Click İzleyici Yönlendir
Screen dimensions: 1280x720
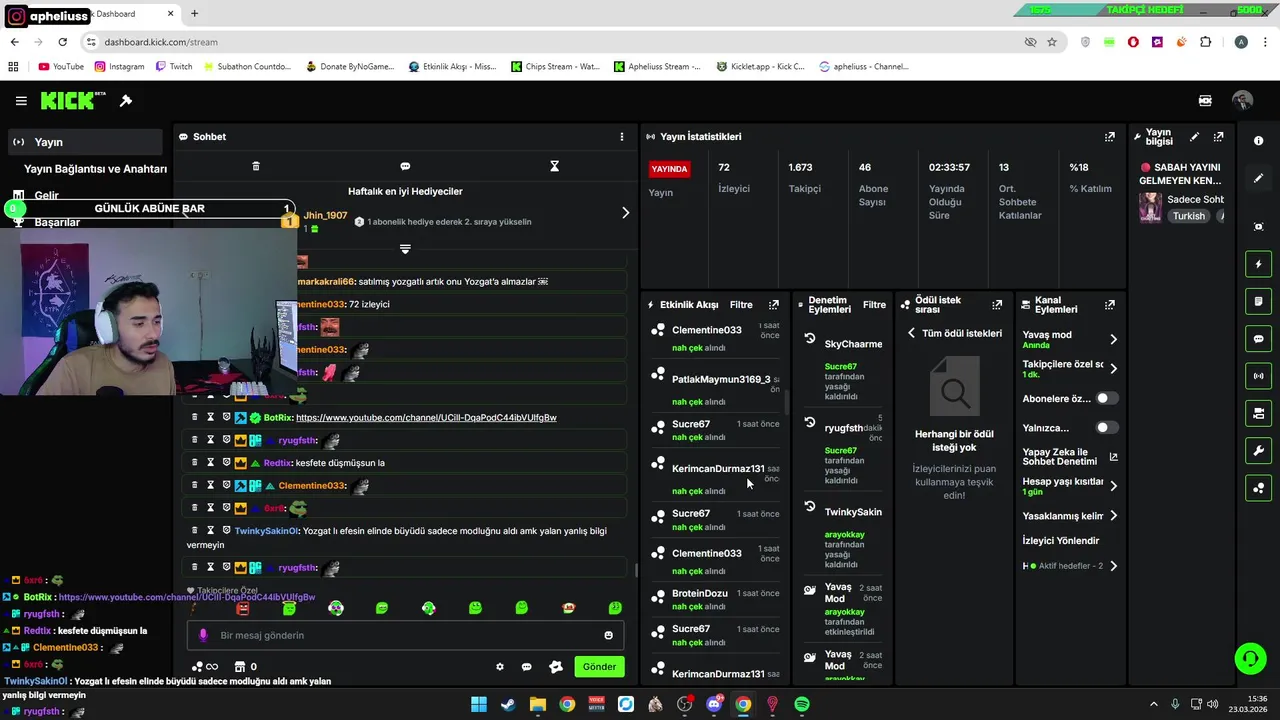coord(1060,541)
